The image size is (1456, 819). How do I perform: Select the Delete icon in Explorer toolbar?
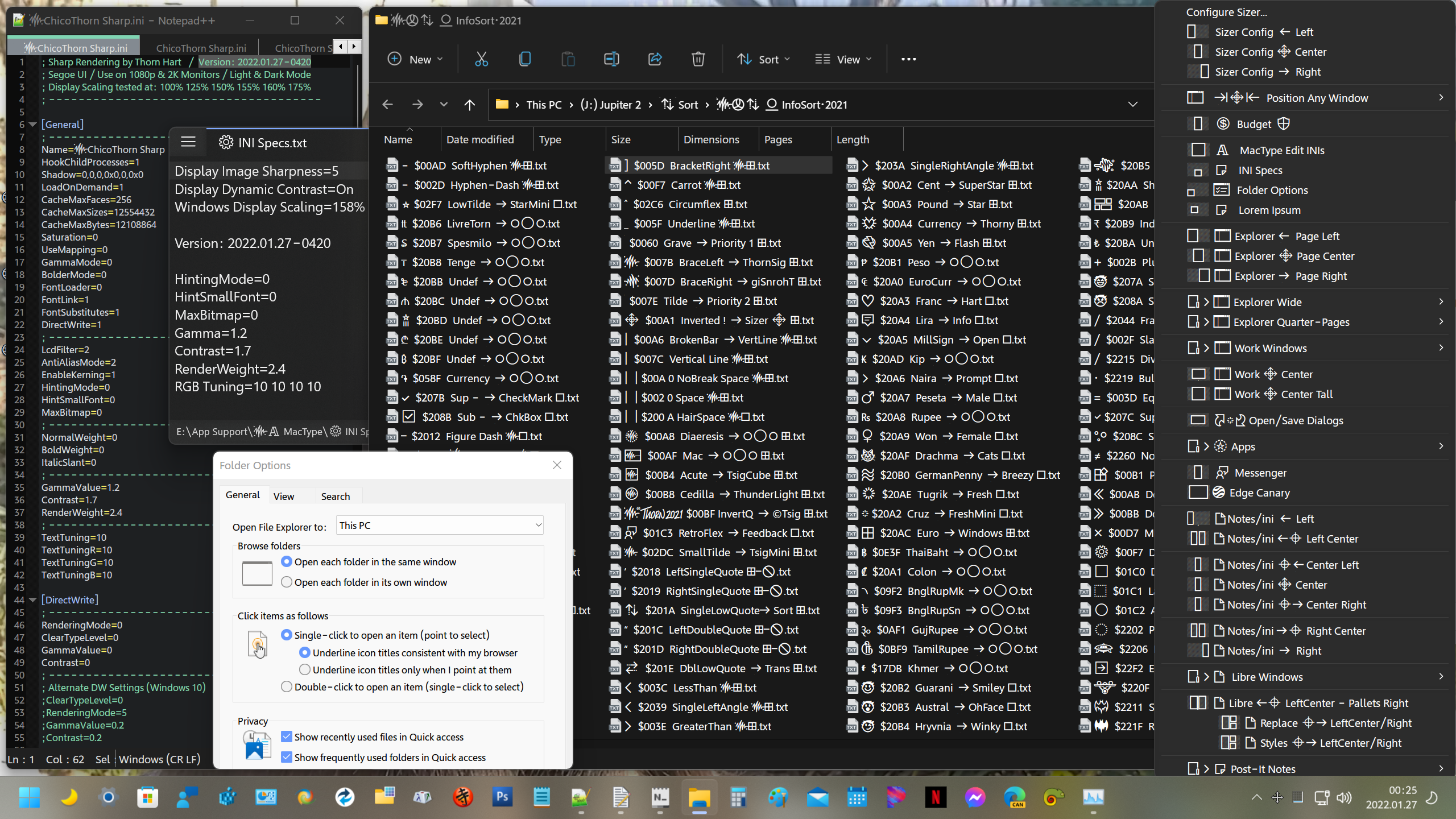[698, 59]
